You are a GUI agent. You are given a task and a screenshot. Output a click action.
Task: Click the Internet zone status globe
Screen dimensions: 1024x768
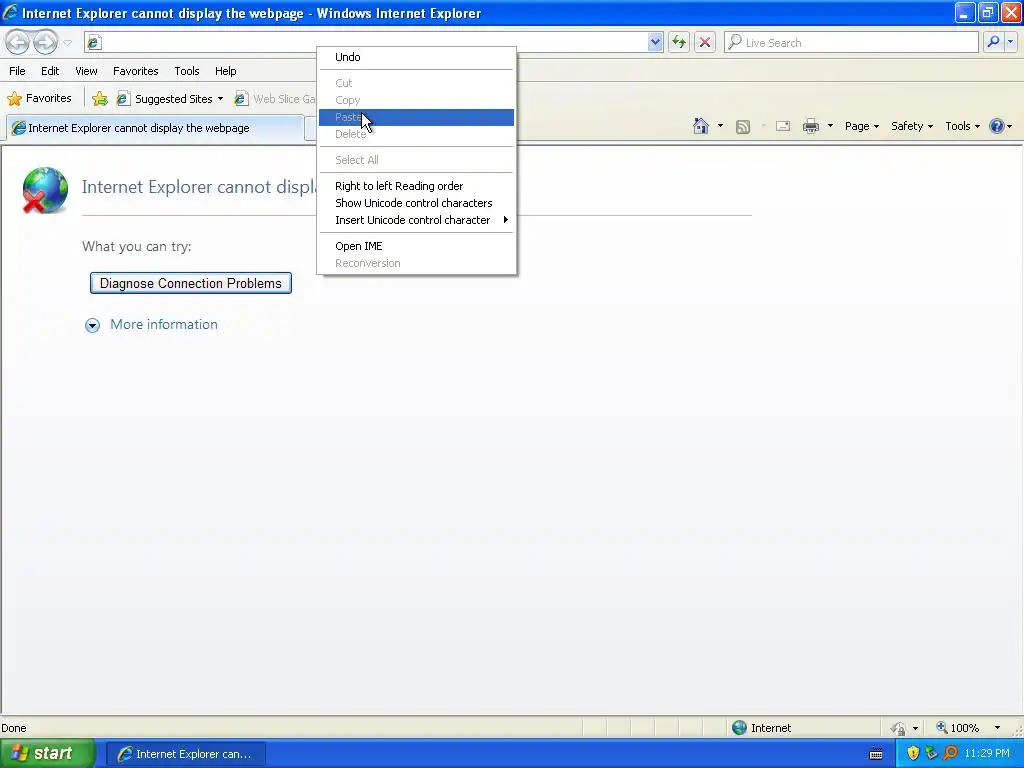pyautogui.click(x=739, y=728)
